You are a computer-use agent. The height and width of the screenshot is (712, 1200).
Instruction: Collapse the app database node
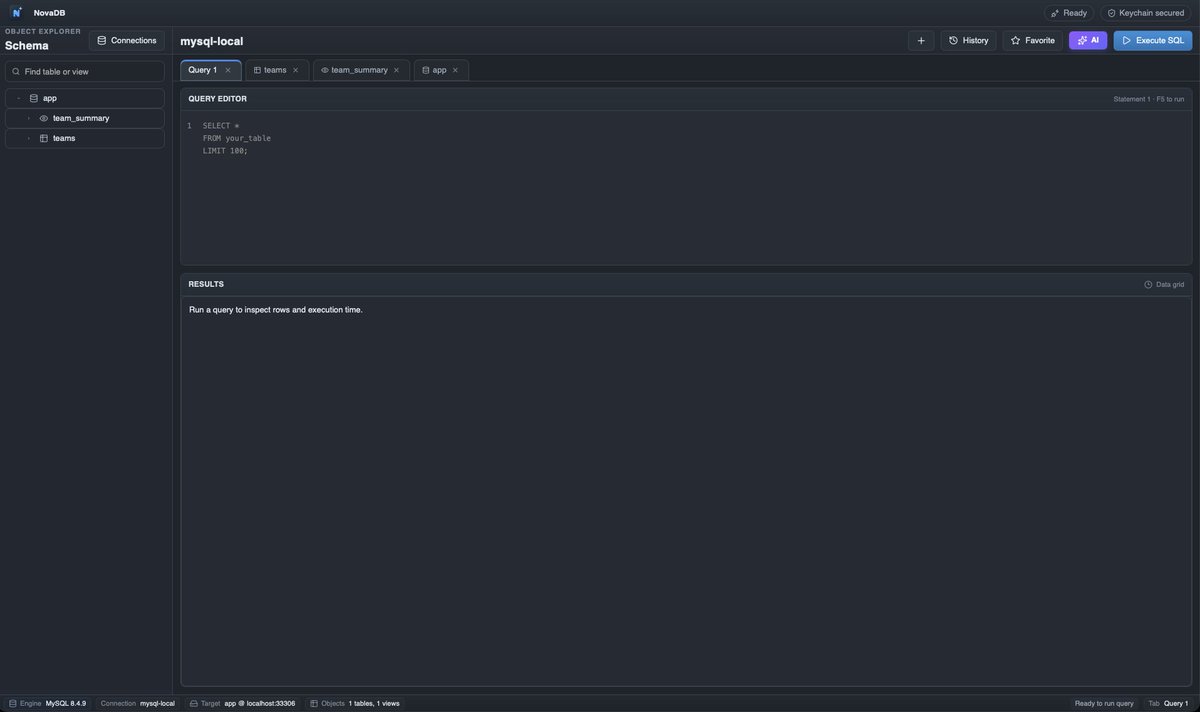click(x=18, y=98)
